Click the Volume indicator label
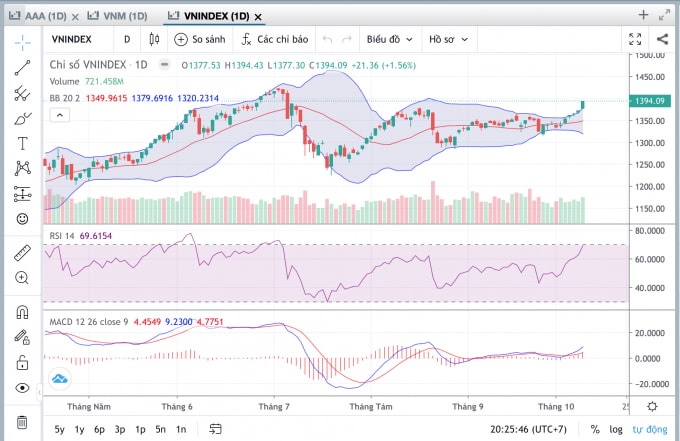Viewport: 680px width, 441px height. [x=64, y=82]
